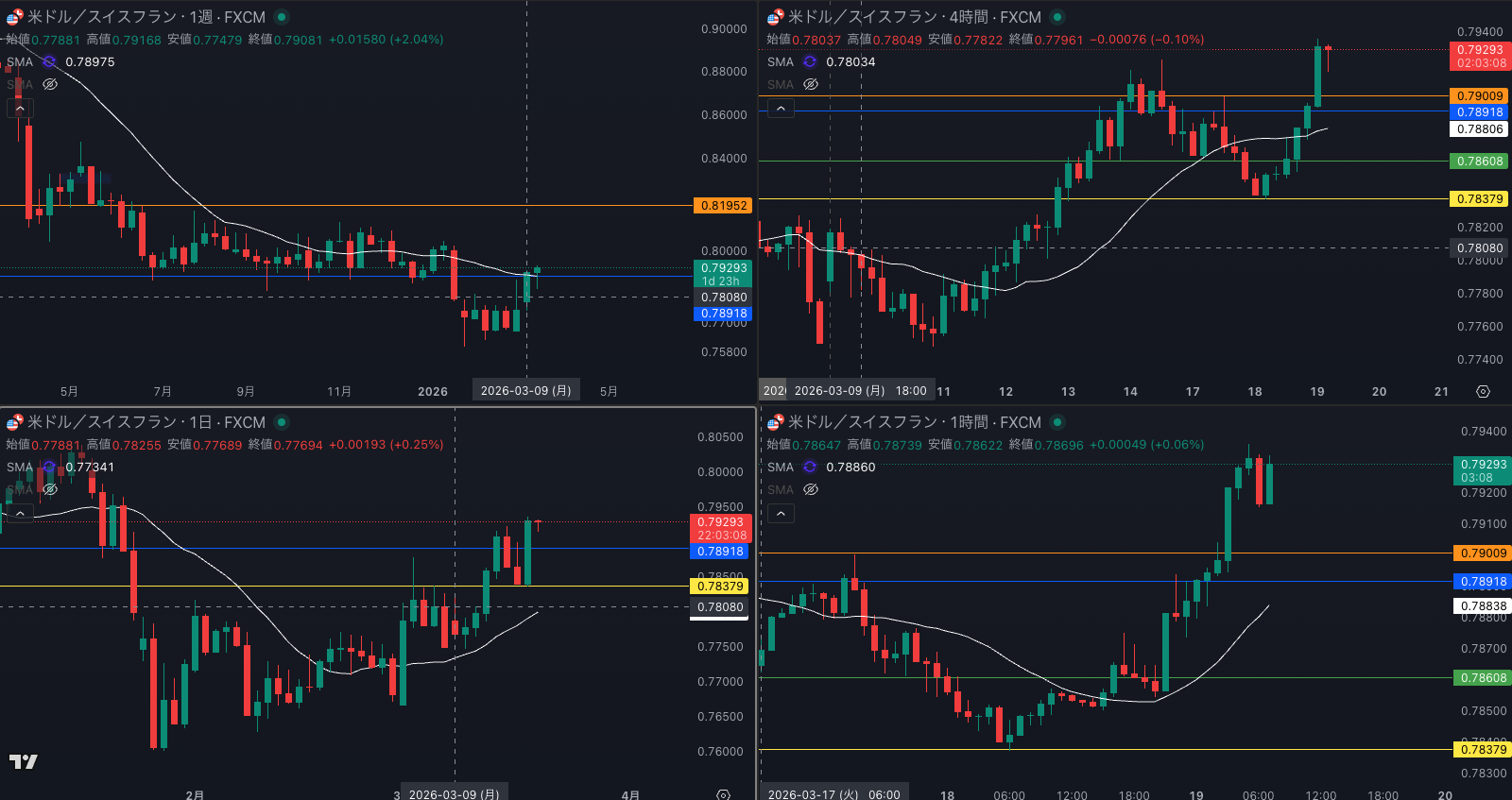The height and width of the screenshot is (800, 1512).
Task: Click the TradingView logo on daily chart
Action: tap(24, 761)
